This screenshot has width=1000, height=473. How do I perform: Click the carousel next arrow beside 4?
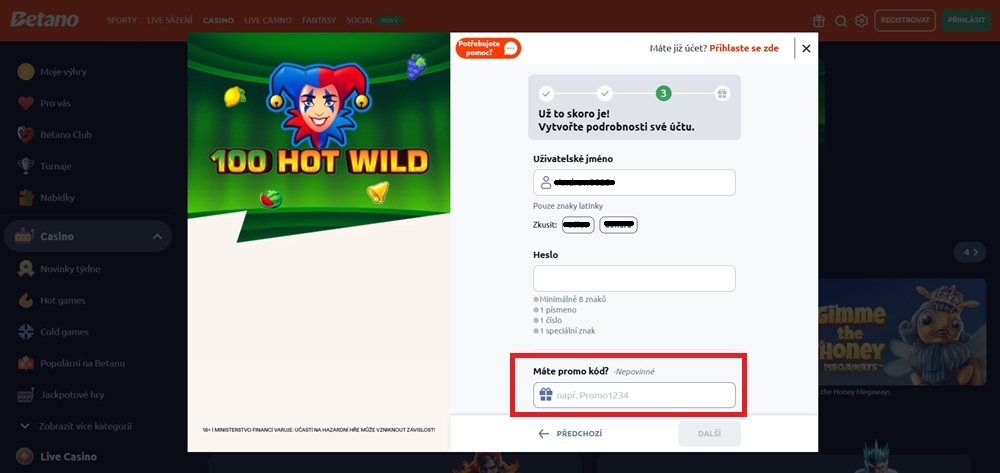[976, 252]
